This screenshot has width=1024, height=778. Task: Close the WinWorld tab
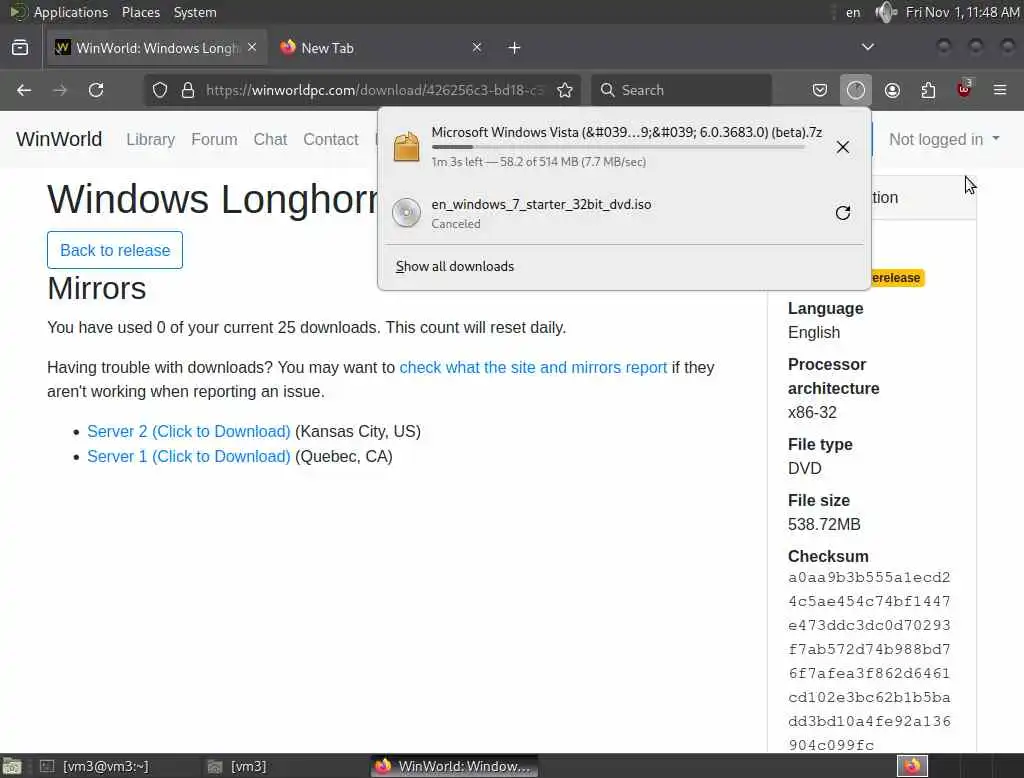click(252, 48)
